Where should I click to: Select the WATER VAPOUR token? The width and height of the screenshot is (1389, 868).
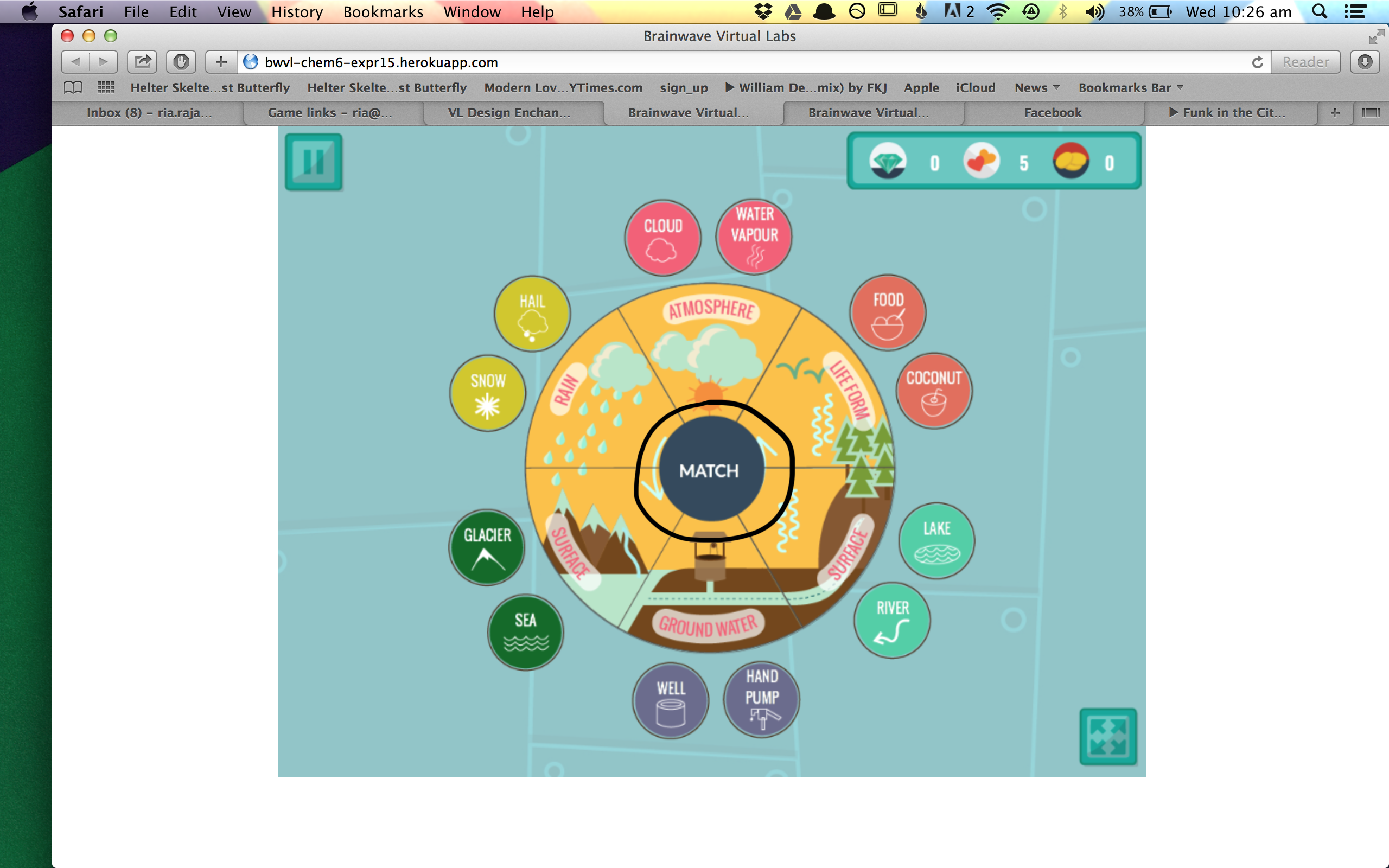[754, 237]
